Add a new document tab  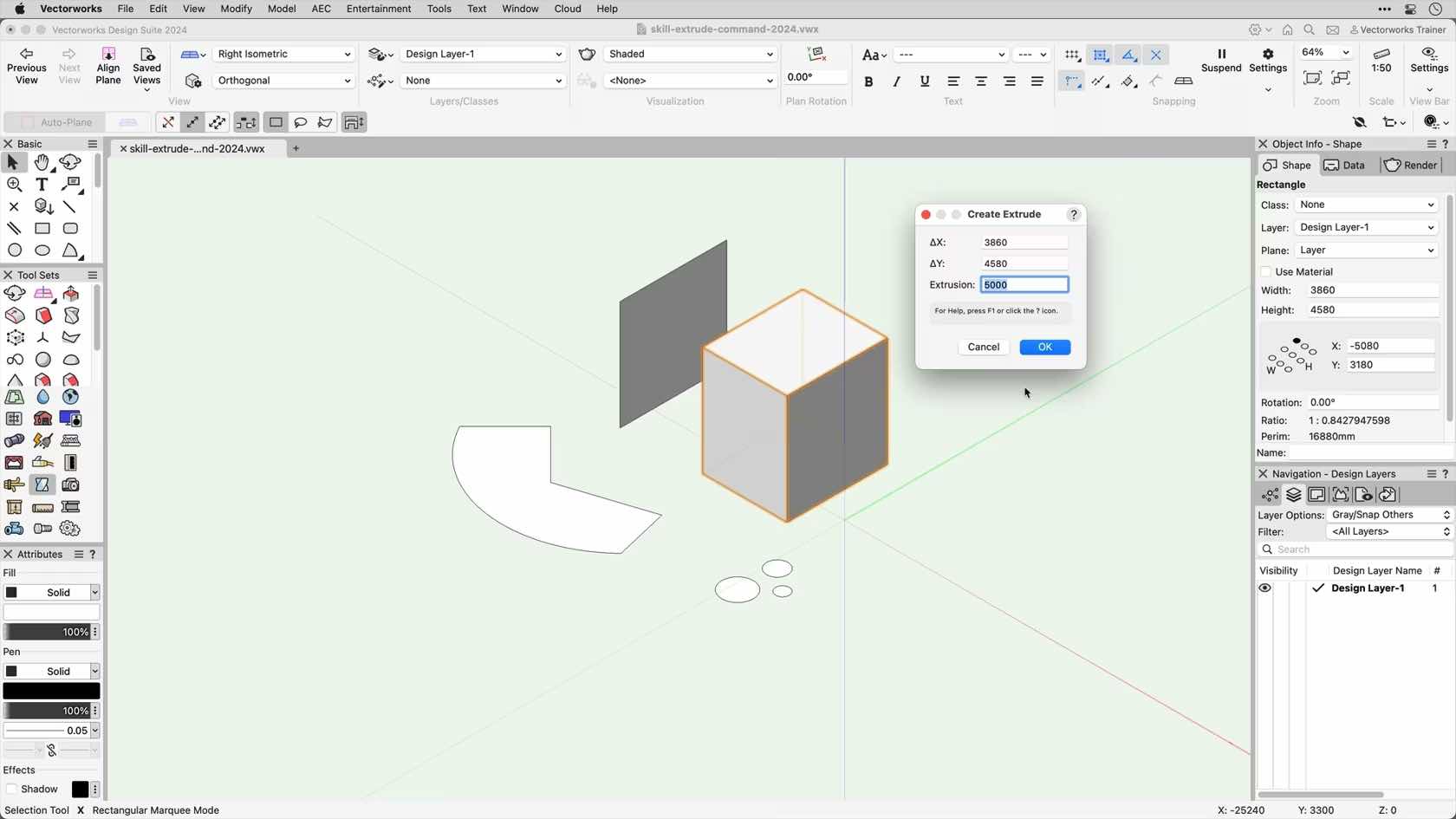(296, 149)
